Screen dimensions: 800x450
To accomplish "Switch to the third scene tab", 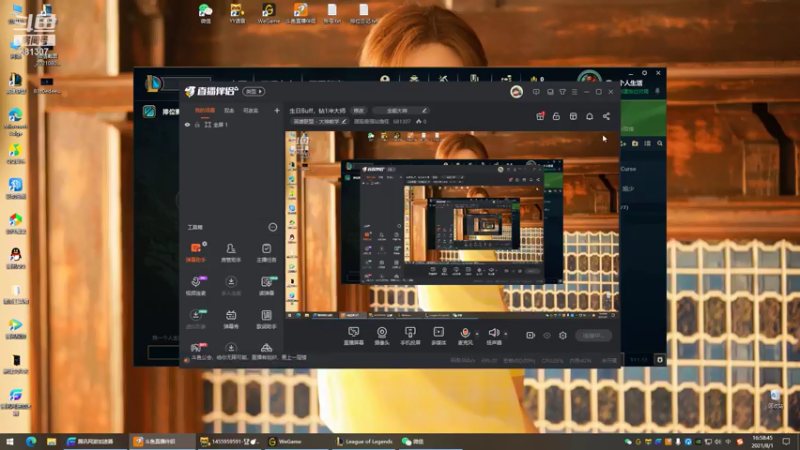I will click(251, 110).
